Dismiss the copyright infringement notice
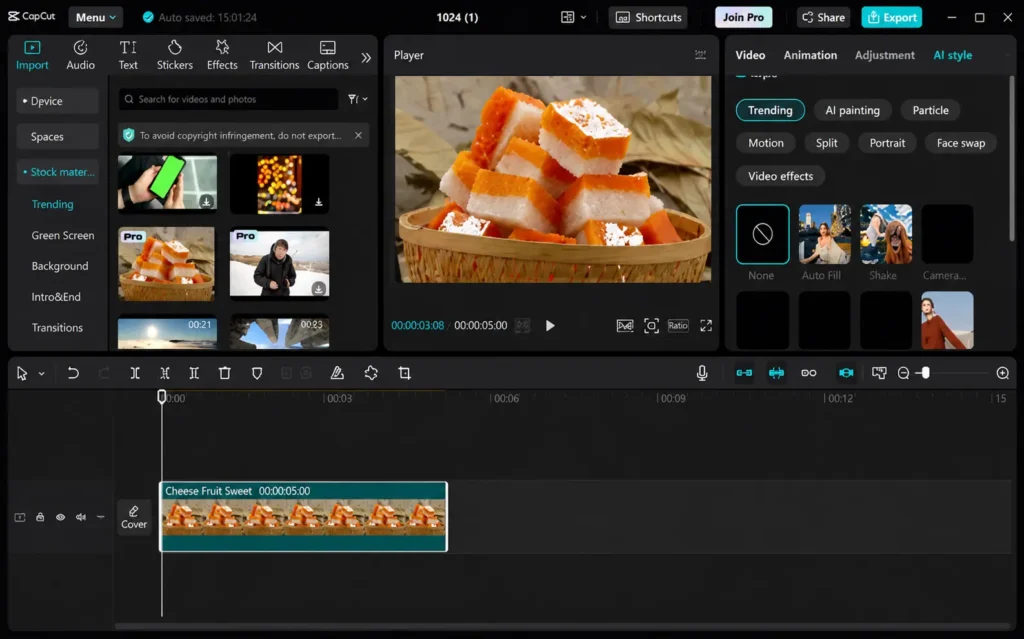1024x639 pixels. pos(358,135)
